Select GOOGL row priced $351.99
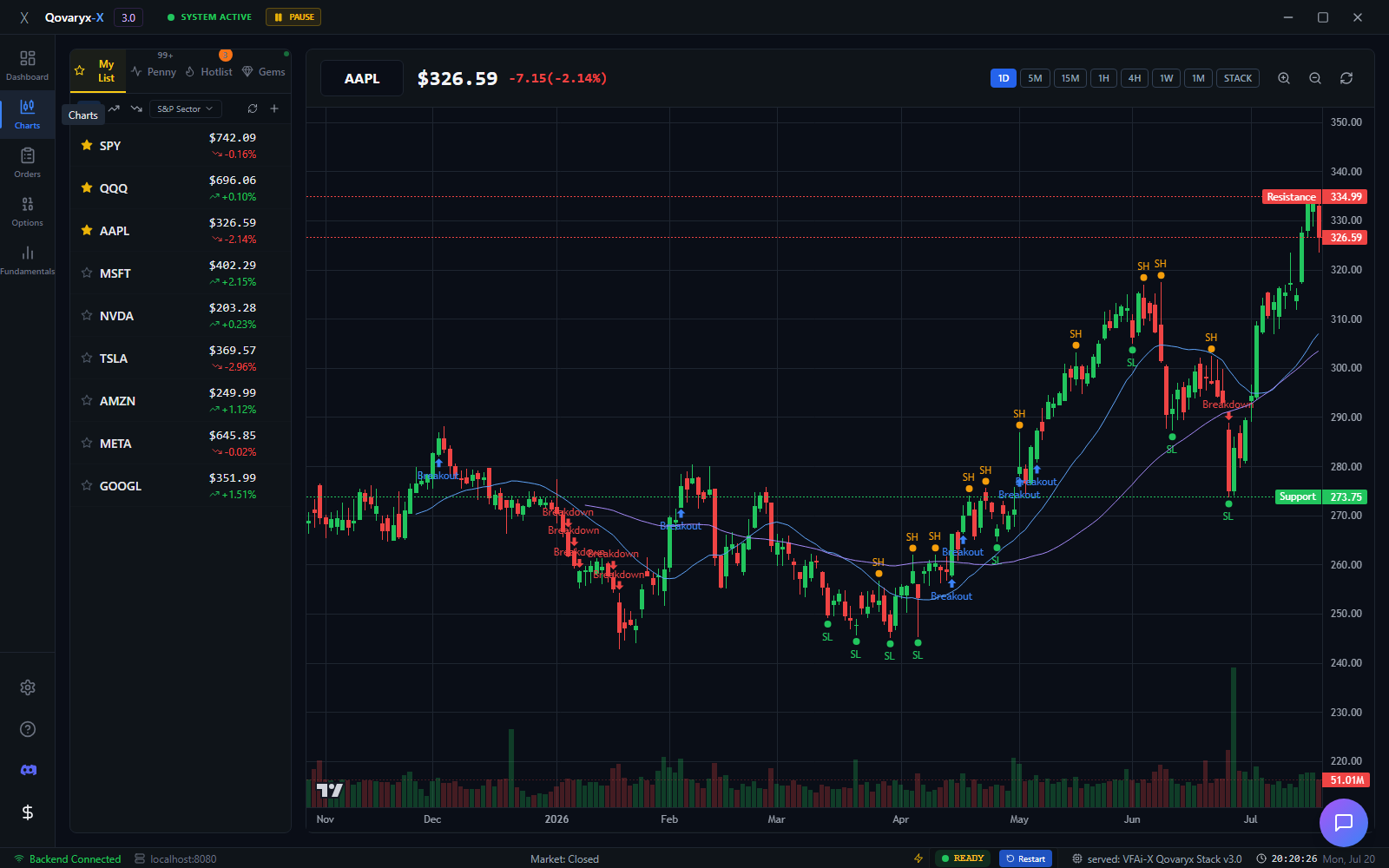1389x868 pixels. 181,486
